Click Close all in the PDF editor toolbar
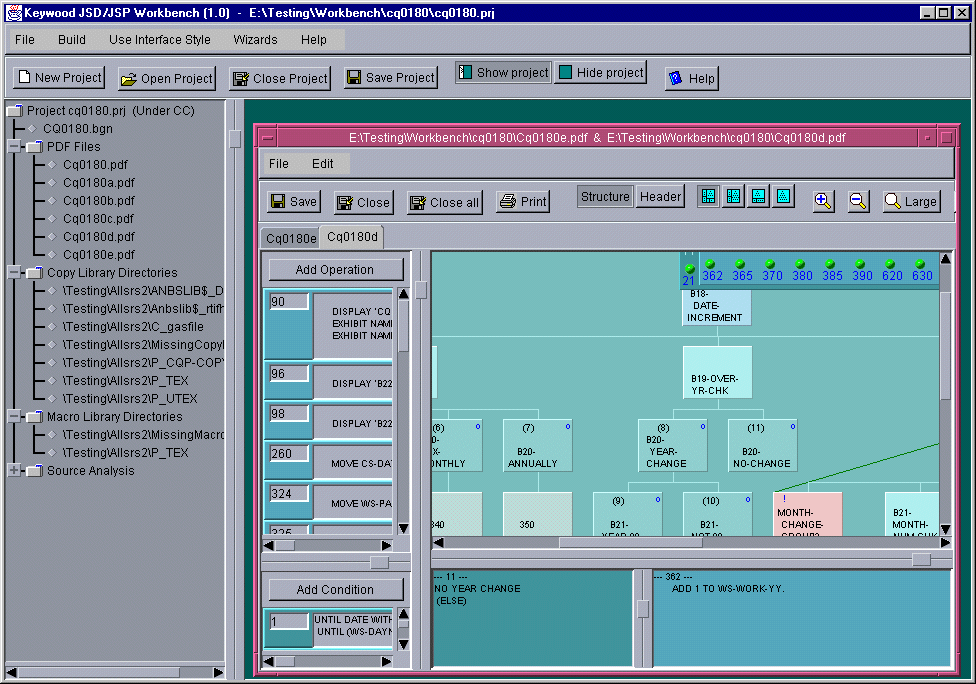The height and width of the screenshot is (684, 976). coord(444,202)
